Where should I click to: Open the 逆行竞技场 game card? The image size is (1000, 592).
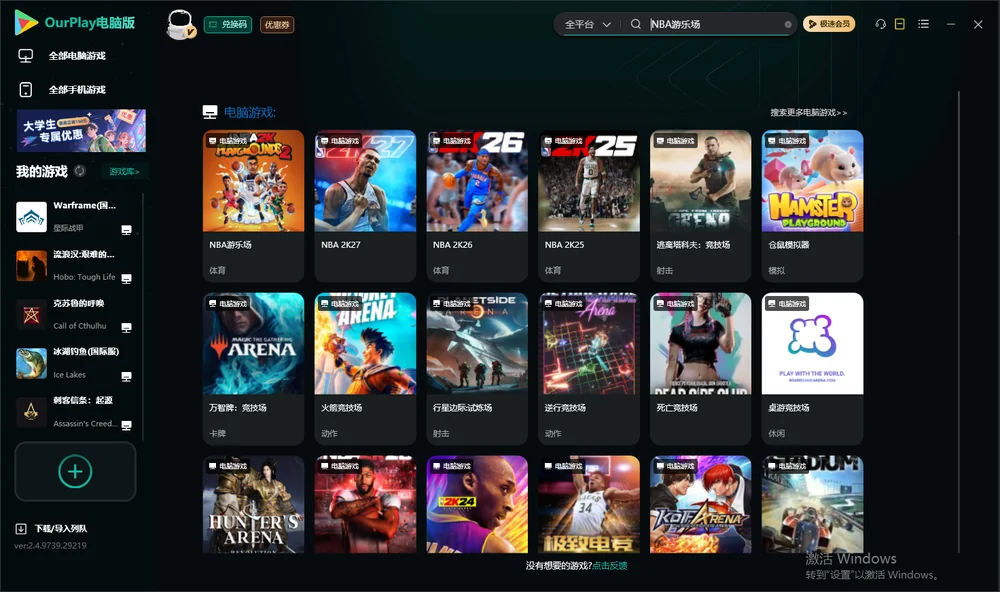(x=589, y=368)
